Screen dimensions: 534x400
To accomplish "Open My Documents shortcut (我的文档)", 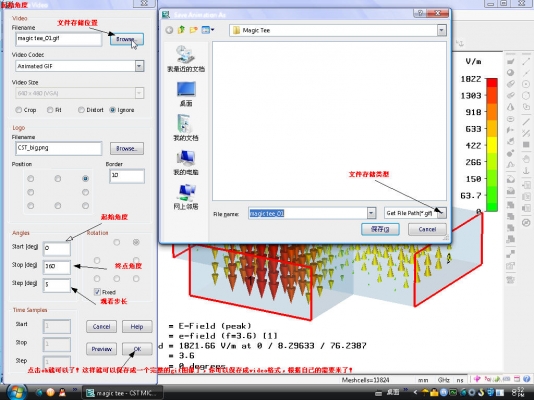I will [x=186, y=128].
